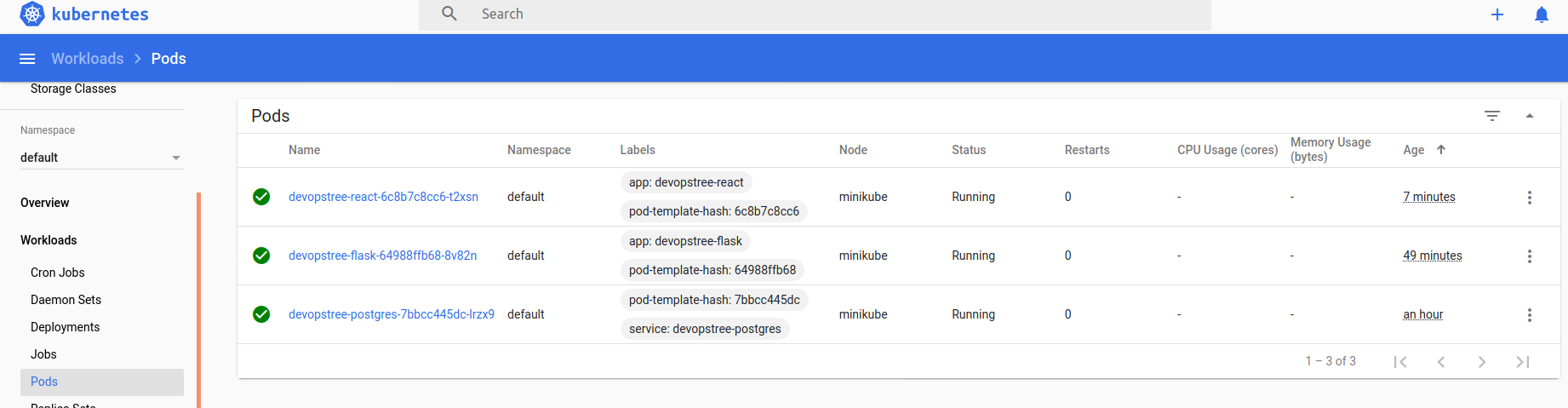Sort by Age column header
This screenshot has width=1568, height=408.
[x=1414, y=150]
